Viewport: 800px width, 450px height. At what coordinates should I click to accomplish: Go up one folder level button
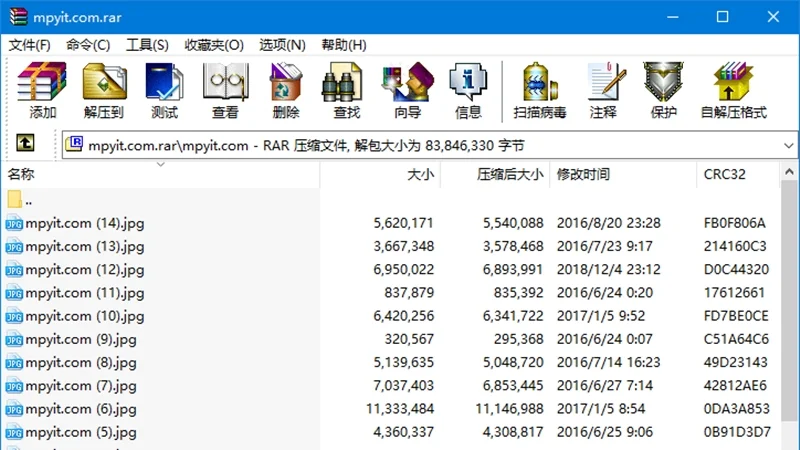pos(25,143)
